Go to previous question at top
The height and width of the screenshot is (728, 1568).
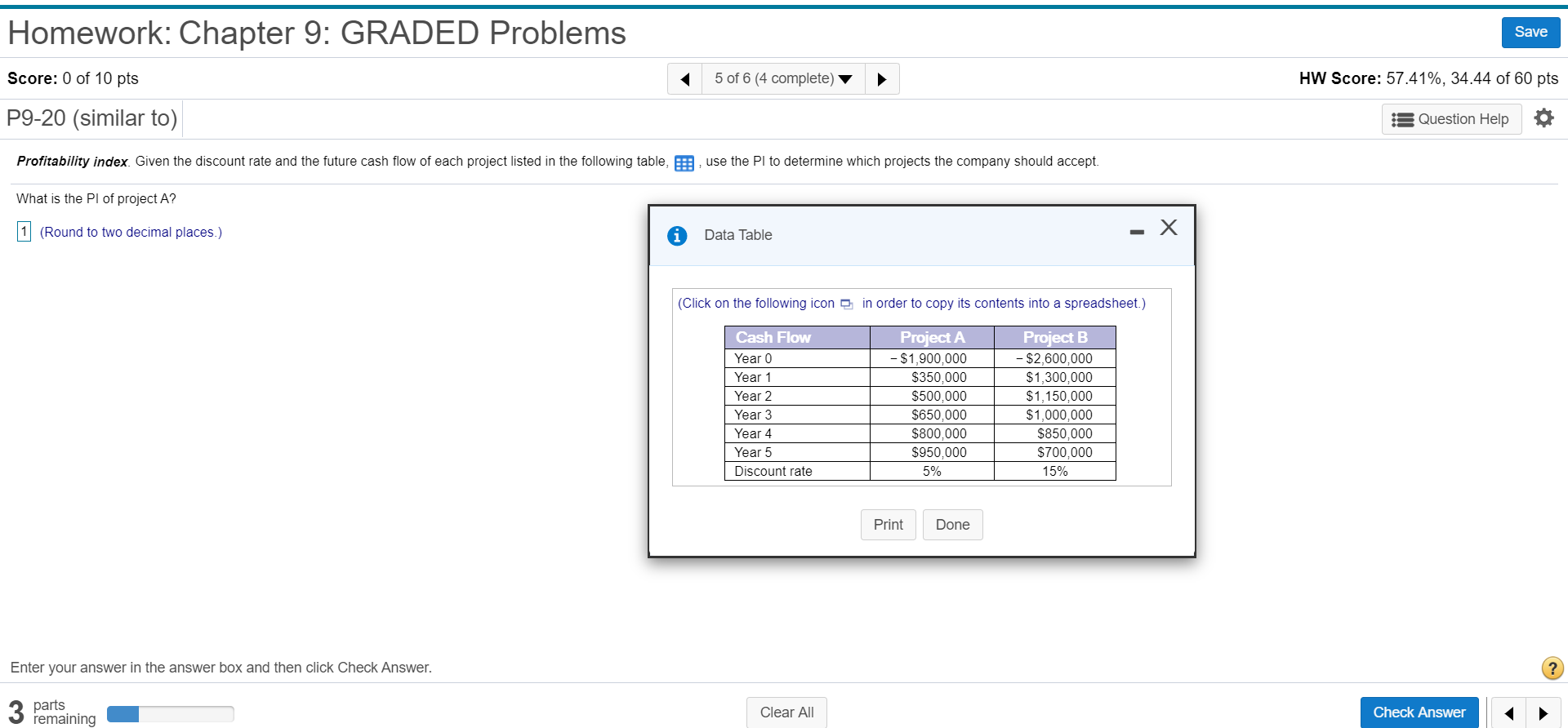point(685,79)
